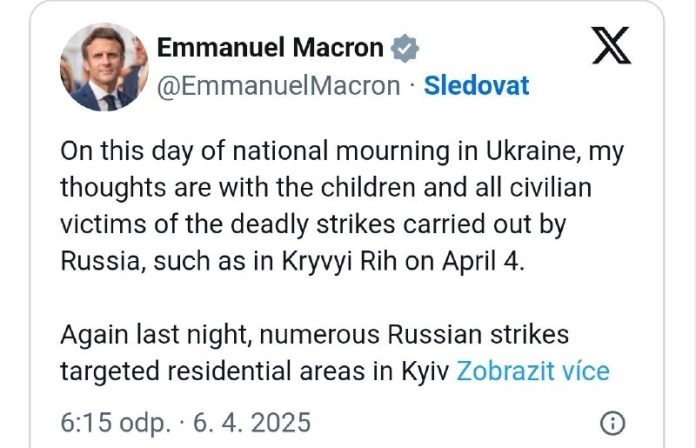696x448 pixels.
Task: Open the @EmmanuelMacron handle link
Action: click(x=279, y=86)
